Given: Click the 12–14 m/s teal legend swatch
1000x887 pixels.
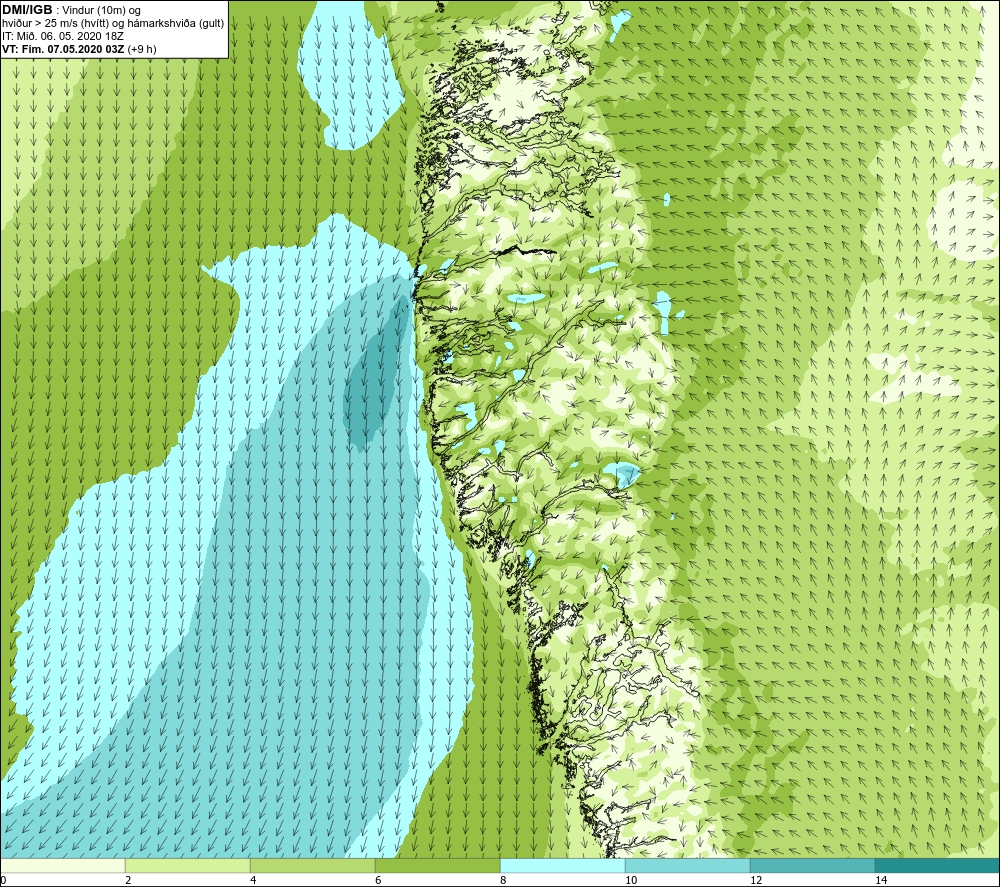Looking at the screenshot, I should tap(812, 865).
